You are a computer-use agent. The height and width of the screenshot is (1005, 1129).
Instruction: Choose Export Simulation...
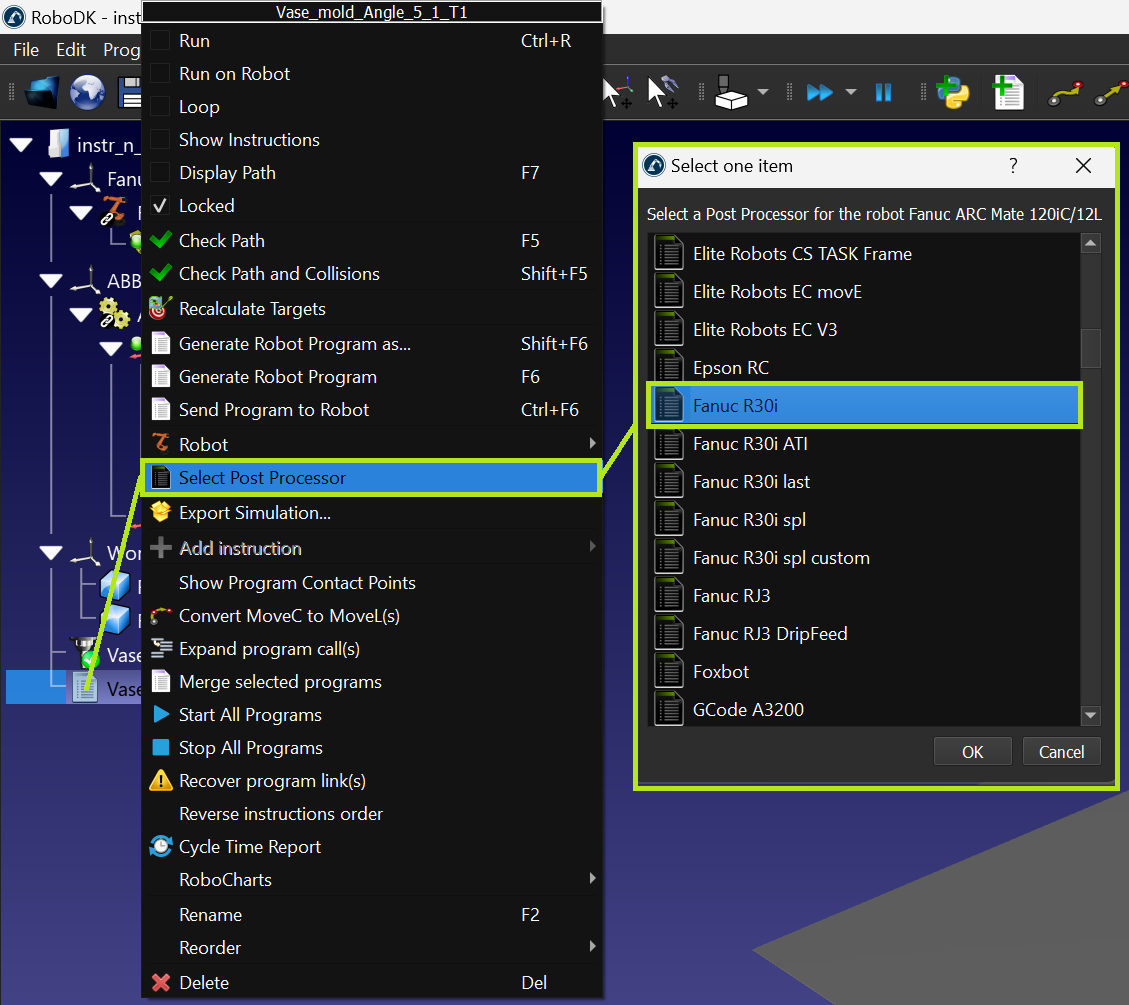(x=372, y=513)
